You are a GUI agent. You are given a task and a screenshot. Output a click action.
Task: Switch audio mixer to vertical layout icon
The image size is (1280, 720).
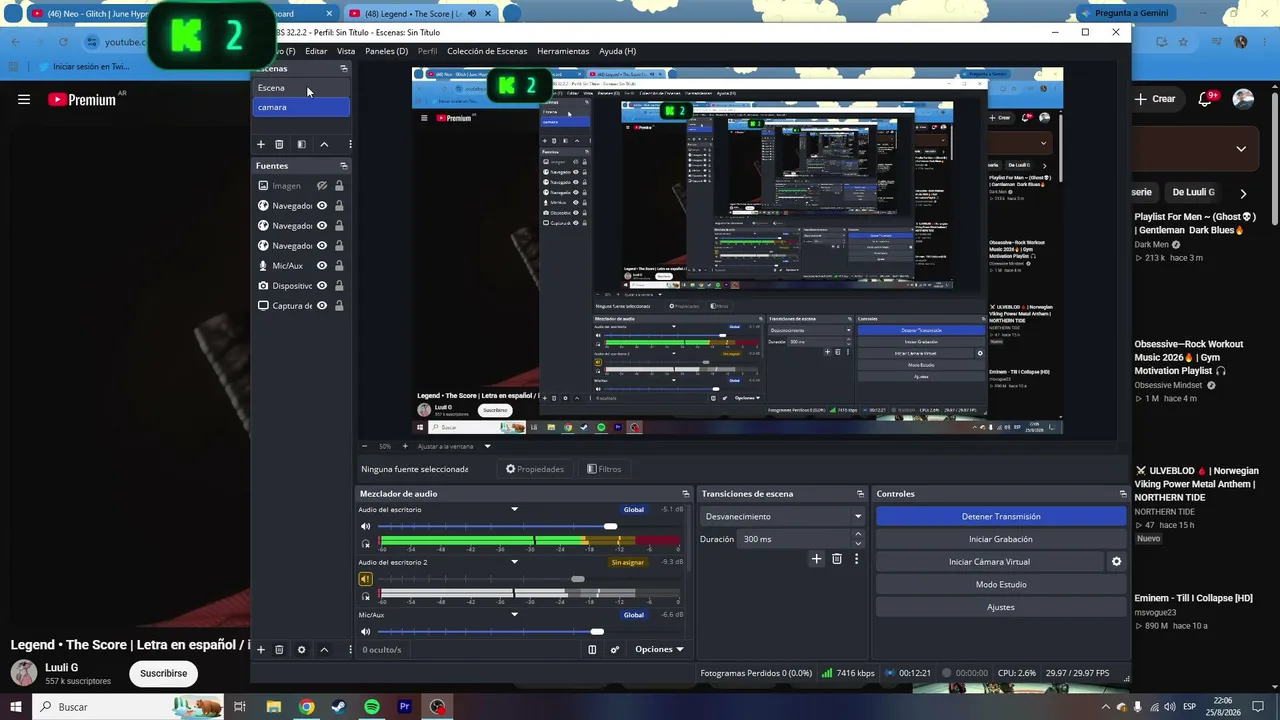pos(592,650)
